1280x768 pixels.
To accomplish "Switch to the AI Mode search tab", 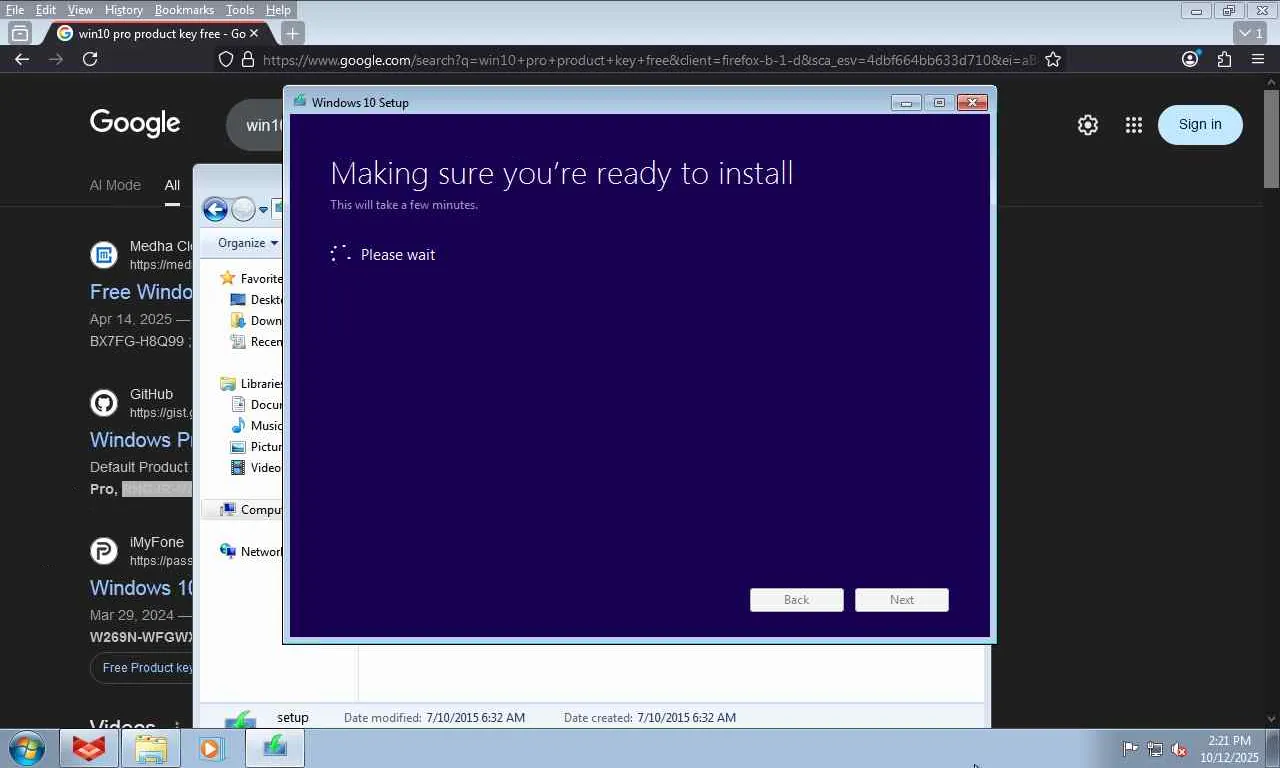I will (x=115, y=185).
